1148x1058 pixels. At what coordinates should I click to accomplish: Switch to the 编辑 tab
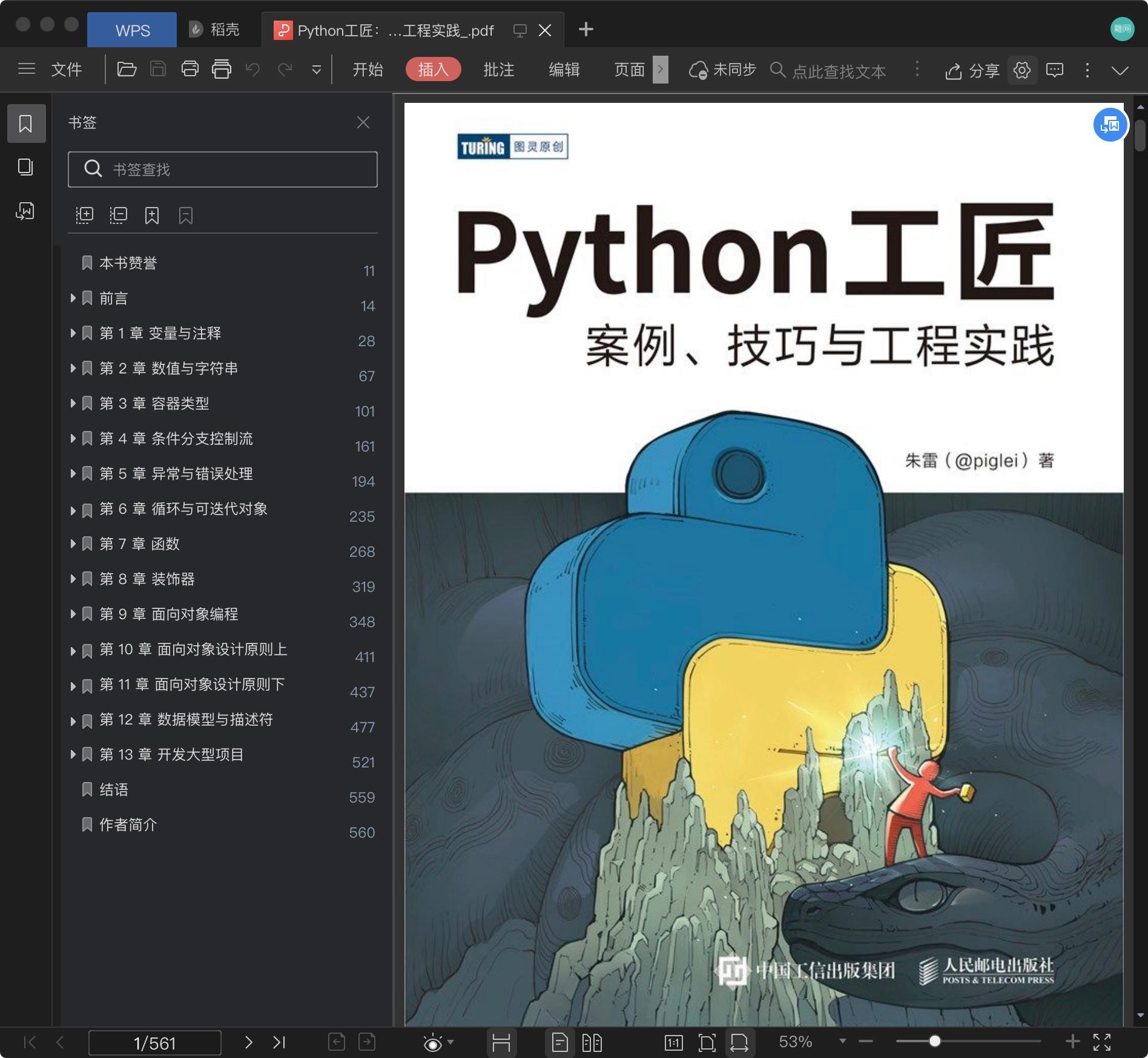tap(564, 70)
